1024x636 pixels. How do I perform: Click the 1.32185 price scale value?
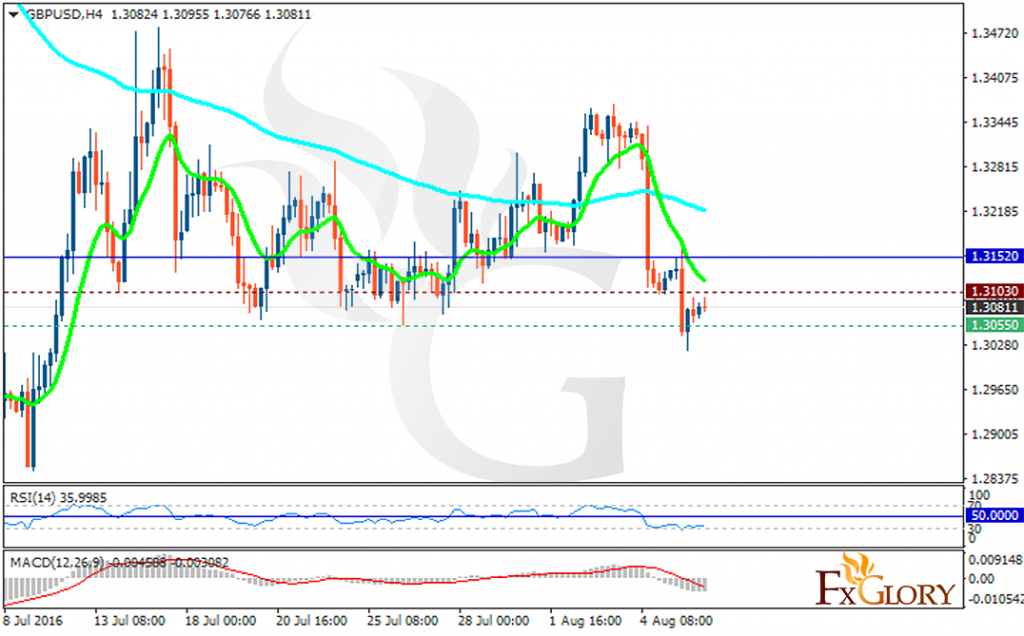[995, 212]
